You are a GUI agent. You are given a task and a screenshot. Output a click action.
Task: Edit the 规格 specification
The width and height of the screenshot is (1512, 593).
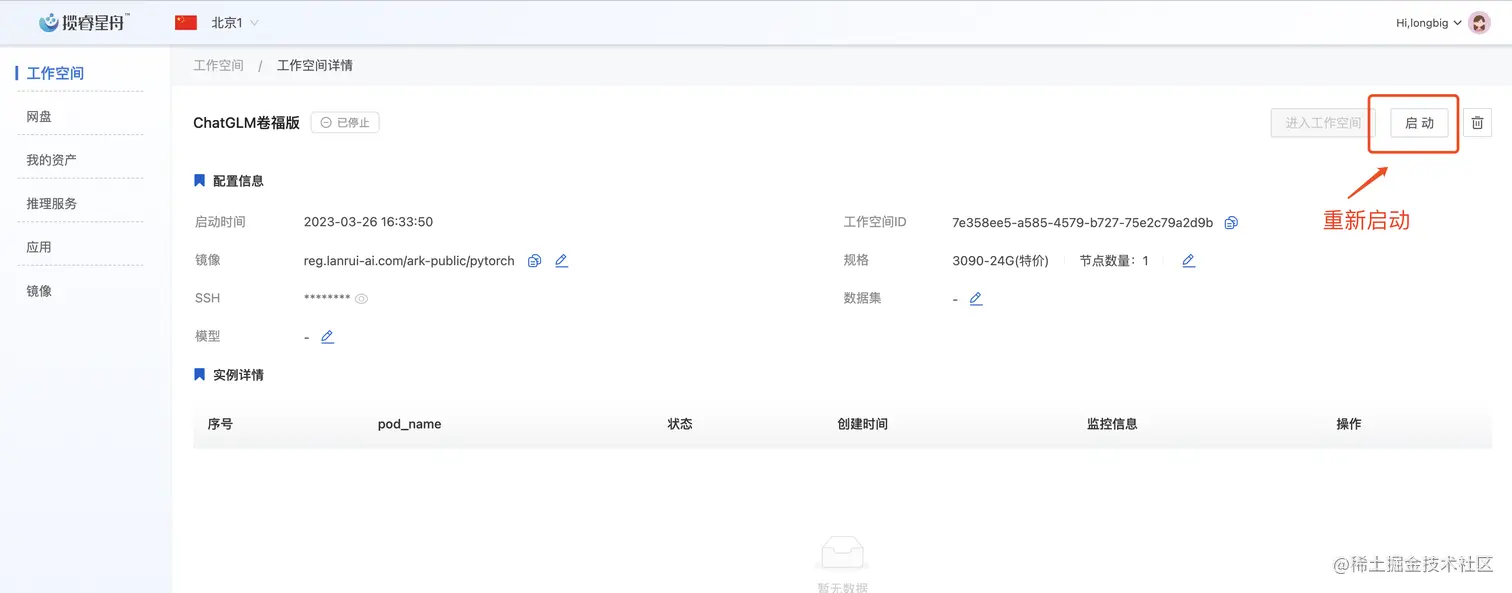point(1188,261)
